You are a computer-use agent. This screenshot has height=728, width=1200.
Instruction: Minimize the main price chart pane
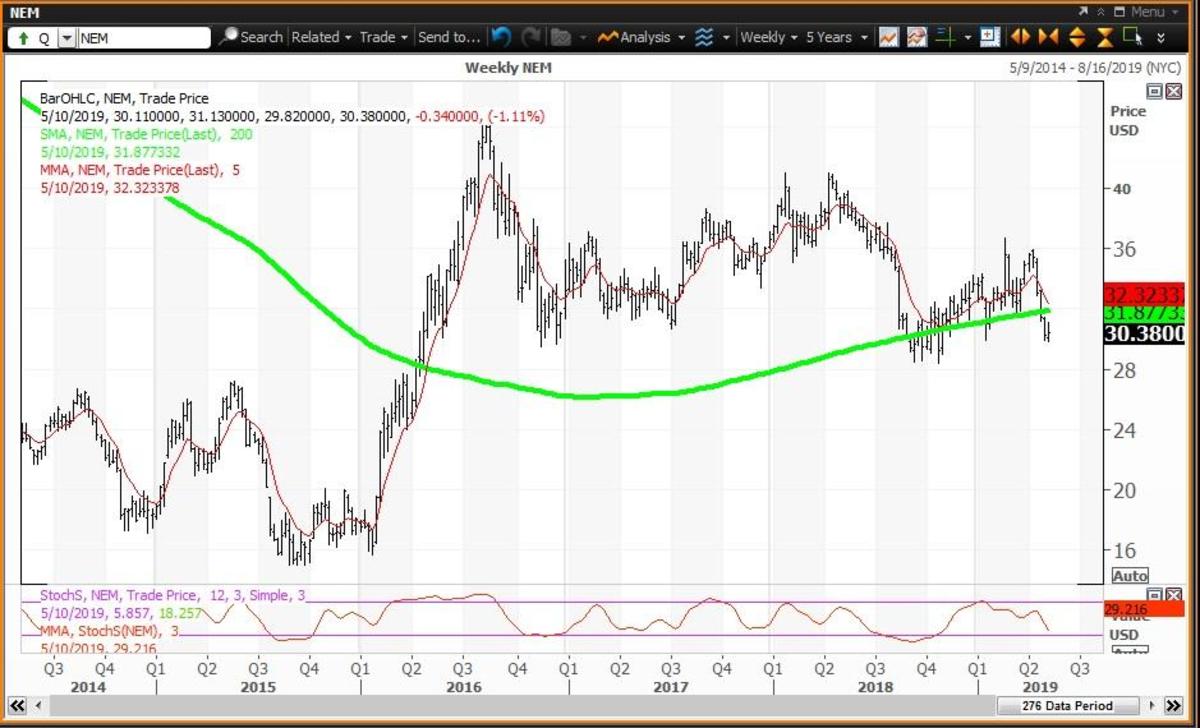(1153, 91)
